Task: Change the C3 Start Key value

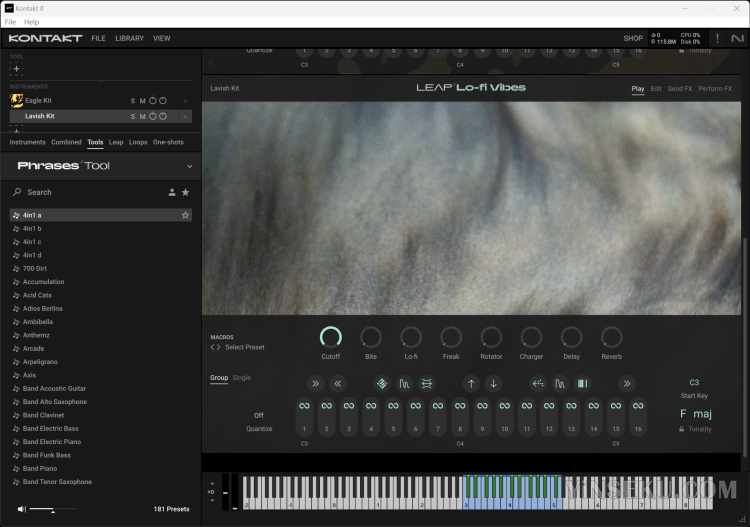Action: point(694,383)
